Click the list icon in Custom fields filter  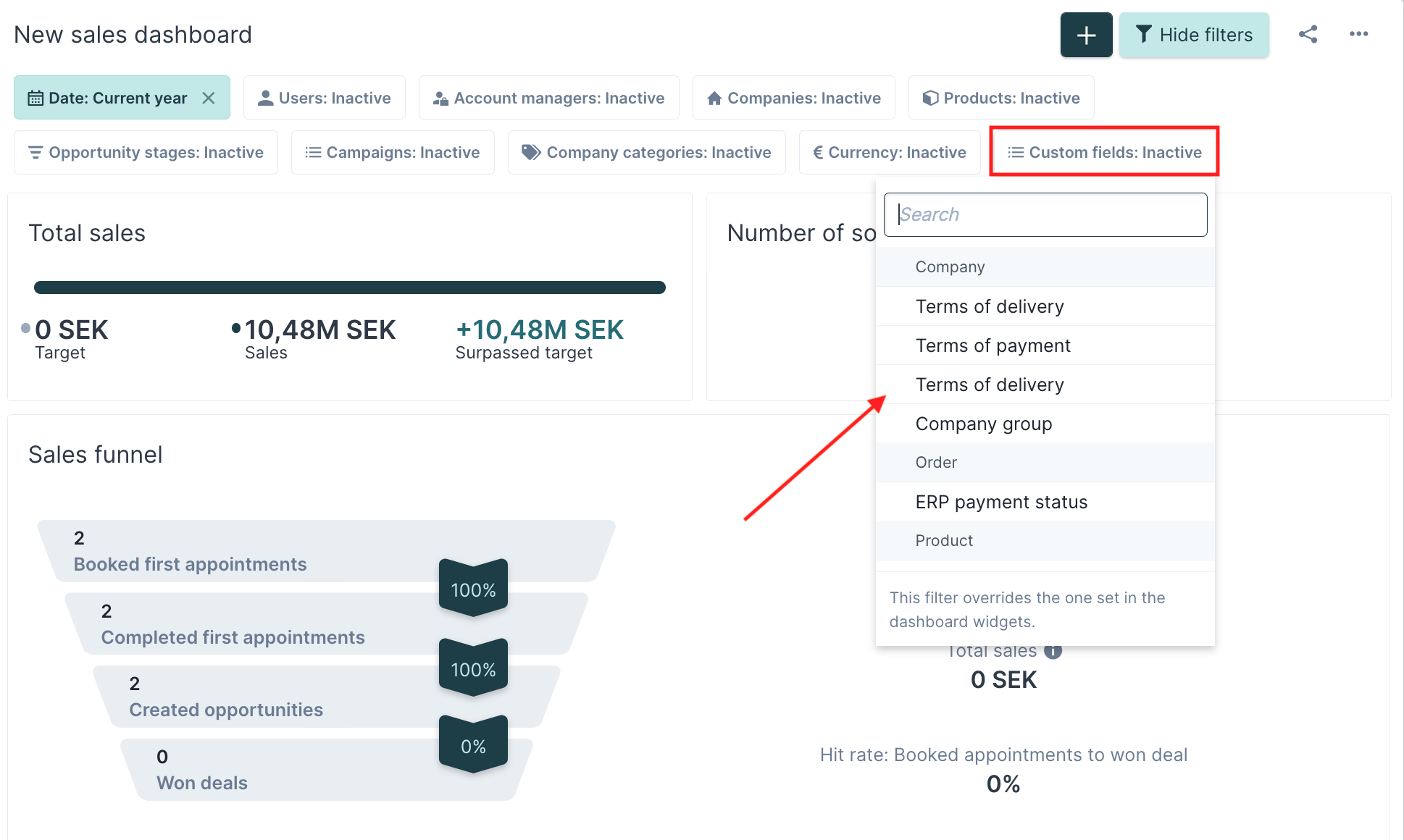point(1016,152)
